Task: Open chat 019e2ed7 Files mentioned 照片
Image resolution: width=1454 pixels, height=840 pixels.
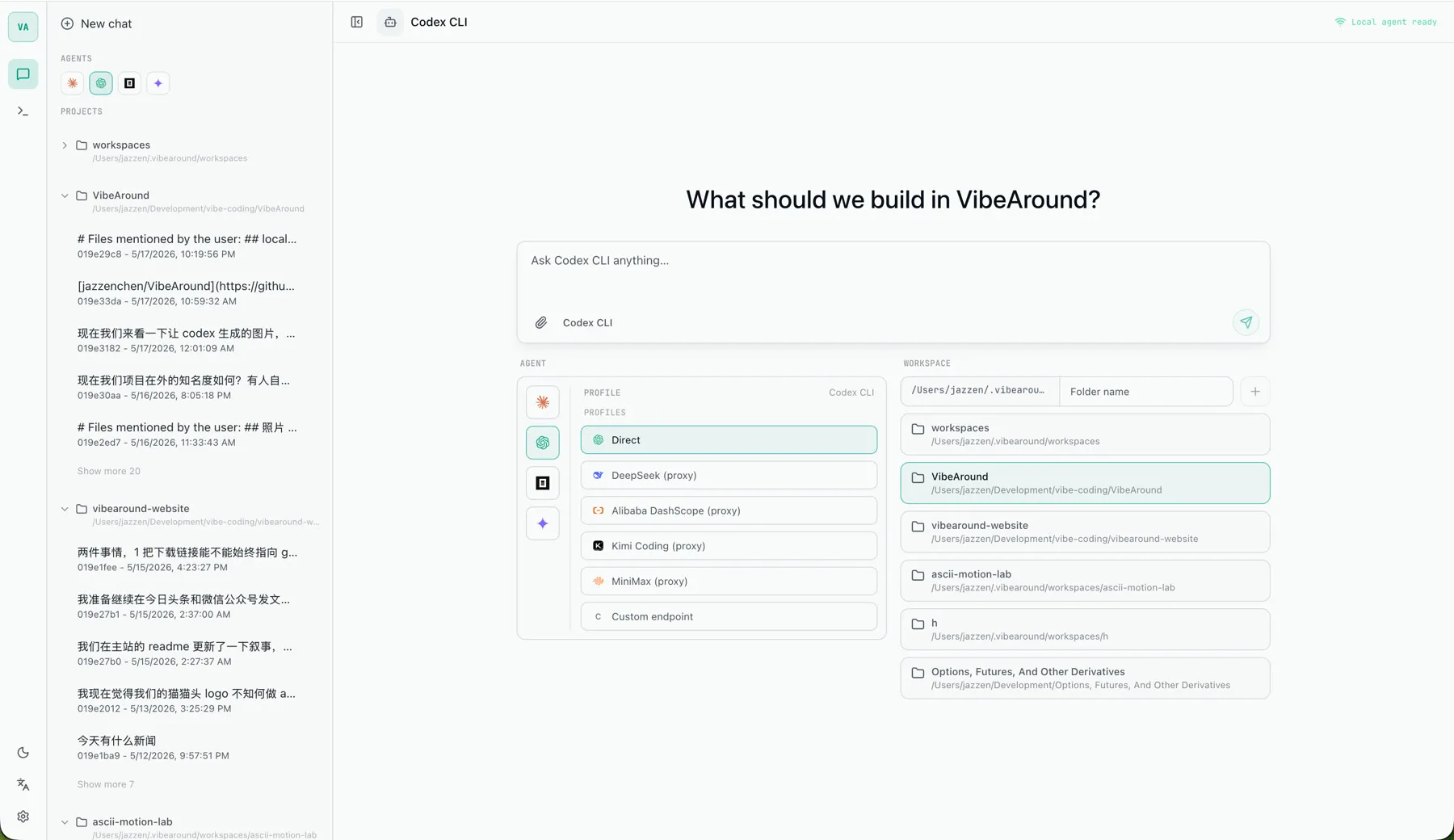Action: tap(187, 435)
